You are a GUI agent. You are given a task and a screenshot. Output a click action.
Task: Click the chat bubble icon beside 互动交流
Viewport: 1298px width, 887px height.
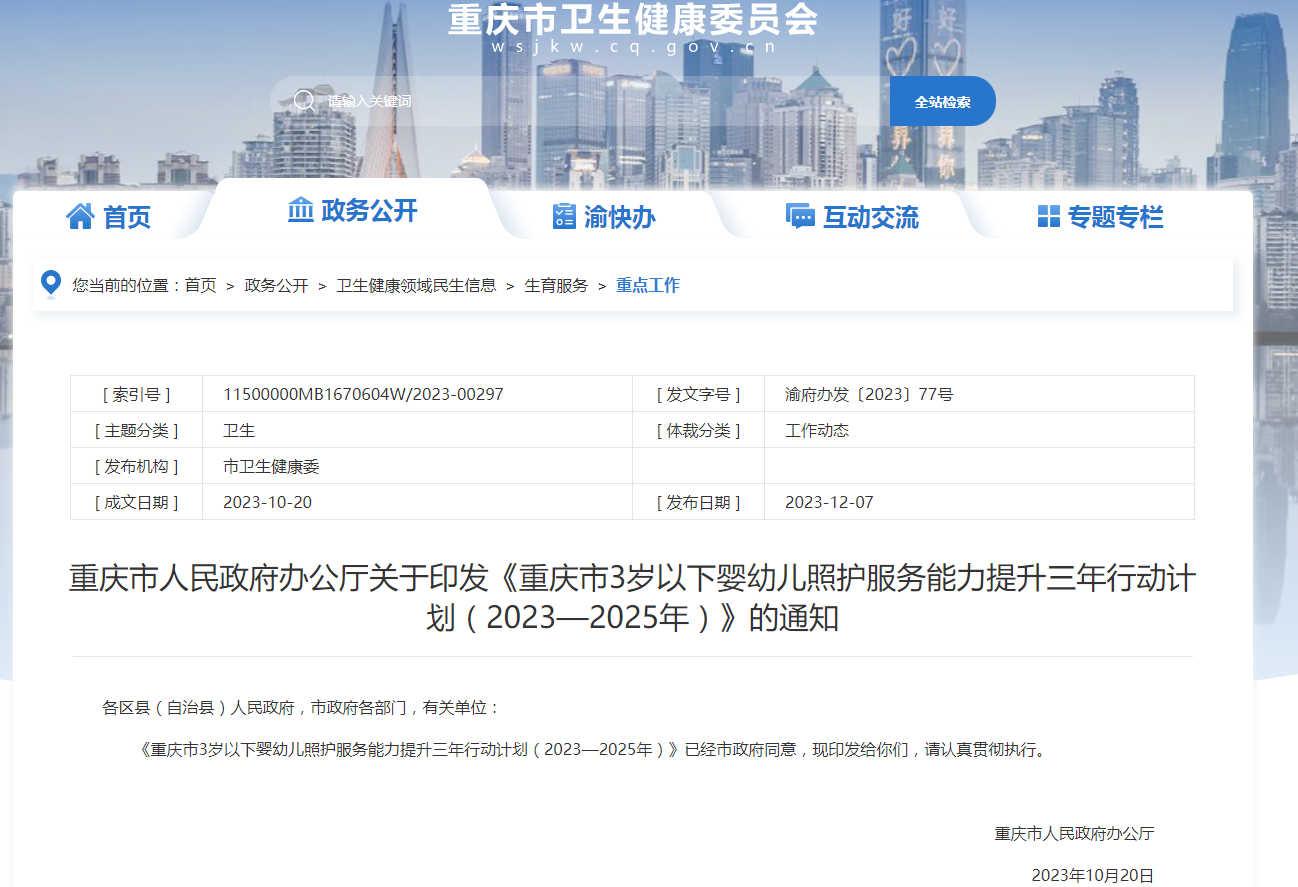pos(800,216)
